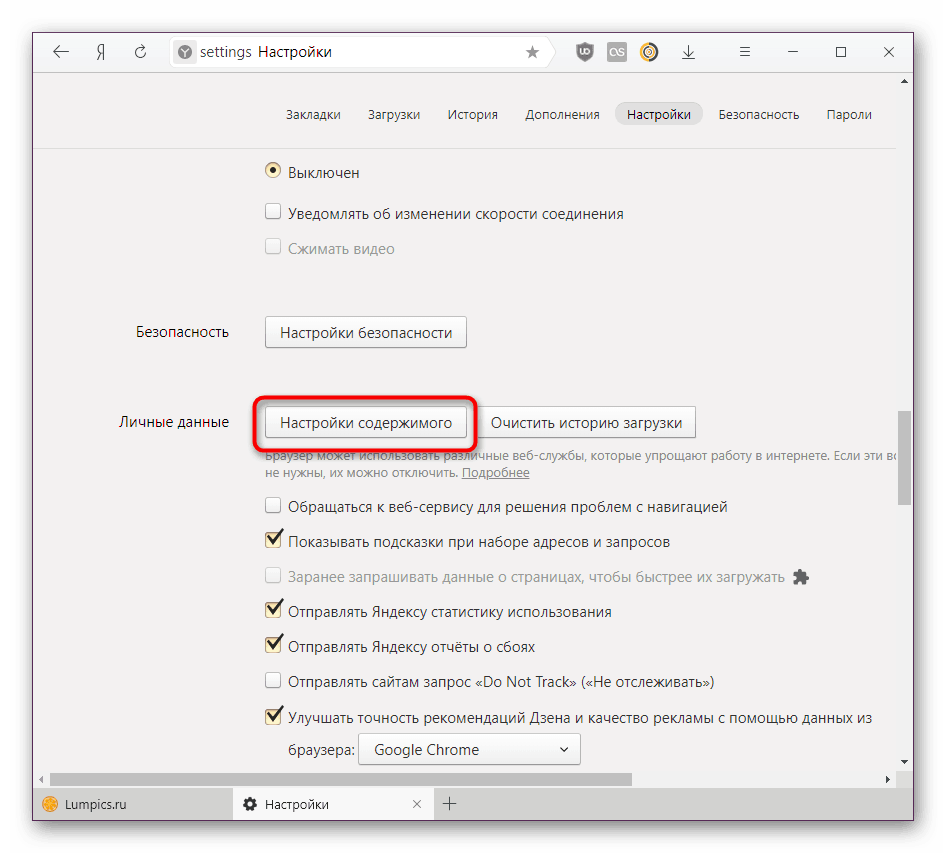Uncheck send Yandex usage statistics
Screen dimensions: 946x853
click(x=273, y=609)
